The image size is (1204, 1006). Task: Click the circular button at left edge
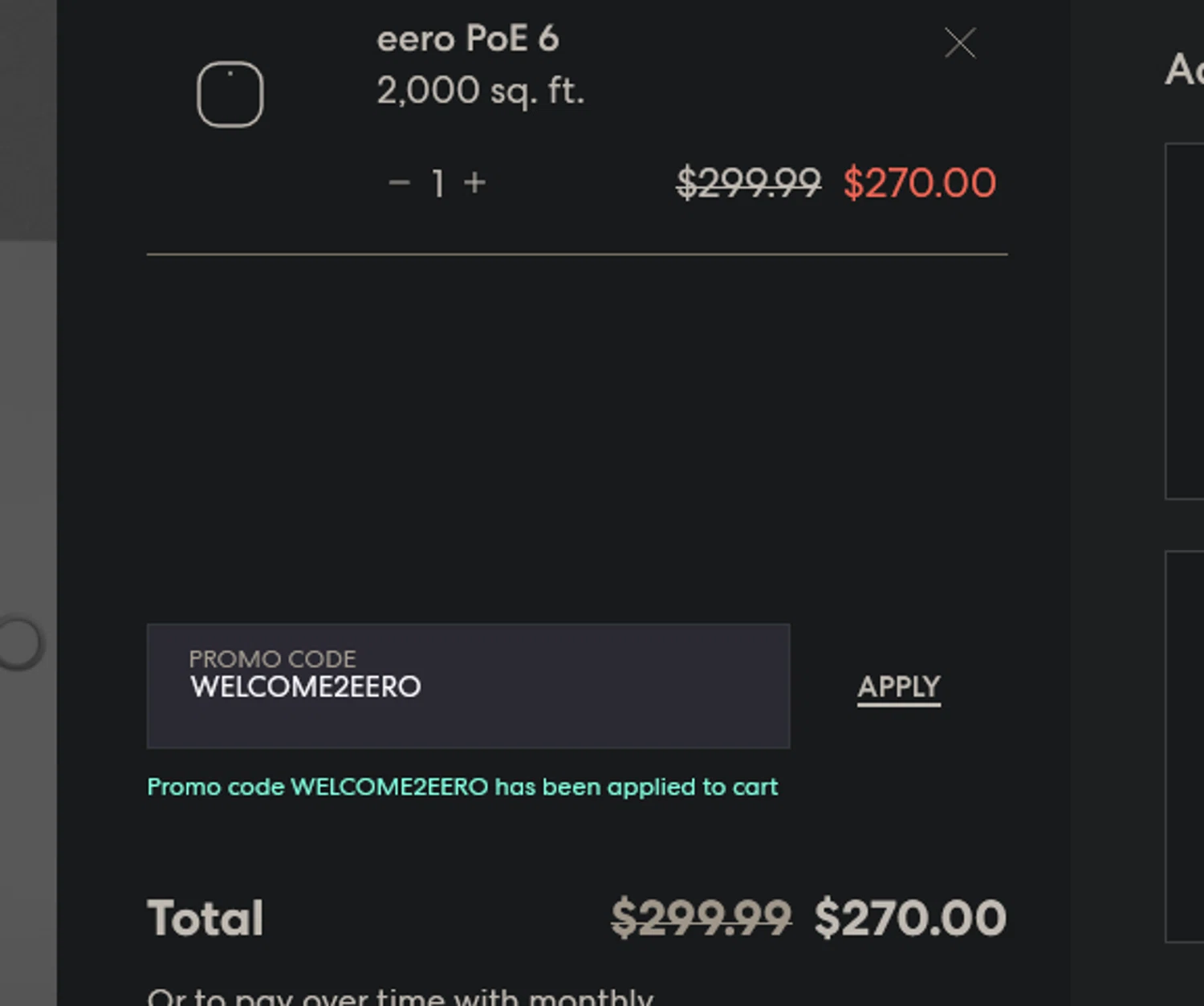point(18,643)
